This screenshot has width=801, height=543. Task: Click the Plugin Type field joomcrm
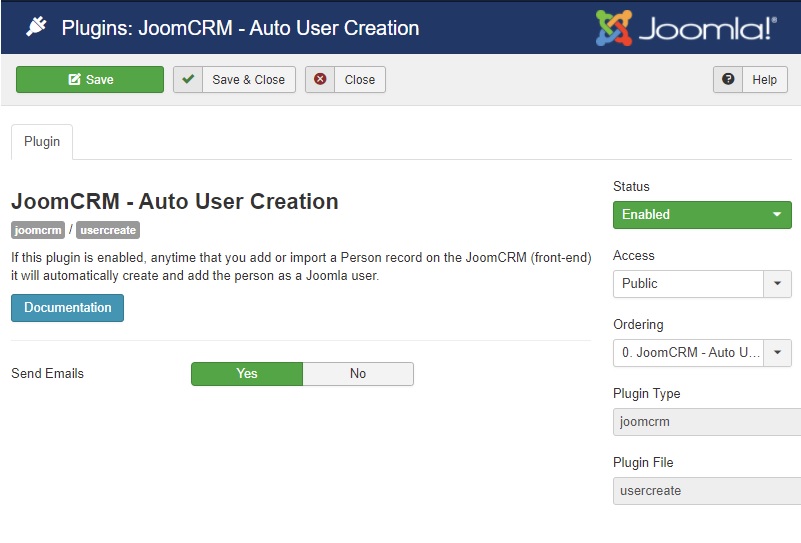click(707, 421)
